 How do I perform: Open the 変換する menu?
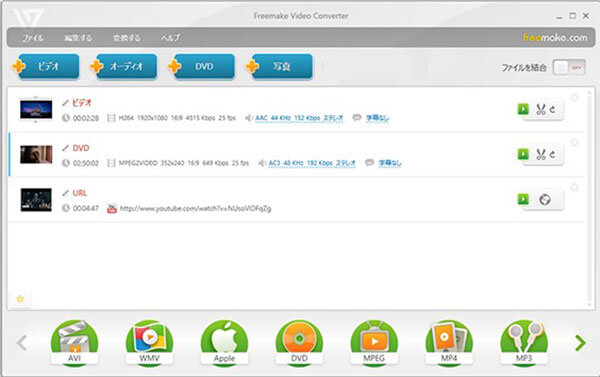click(127, 38)
